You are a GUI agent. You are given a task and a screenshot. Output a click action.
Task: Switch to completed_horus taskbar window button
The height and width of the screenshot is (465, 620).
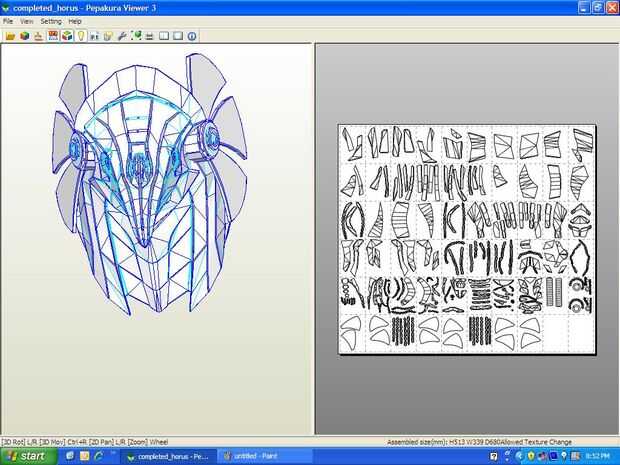click(x=168, y=456)
